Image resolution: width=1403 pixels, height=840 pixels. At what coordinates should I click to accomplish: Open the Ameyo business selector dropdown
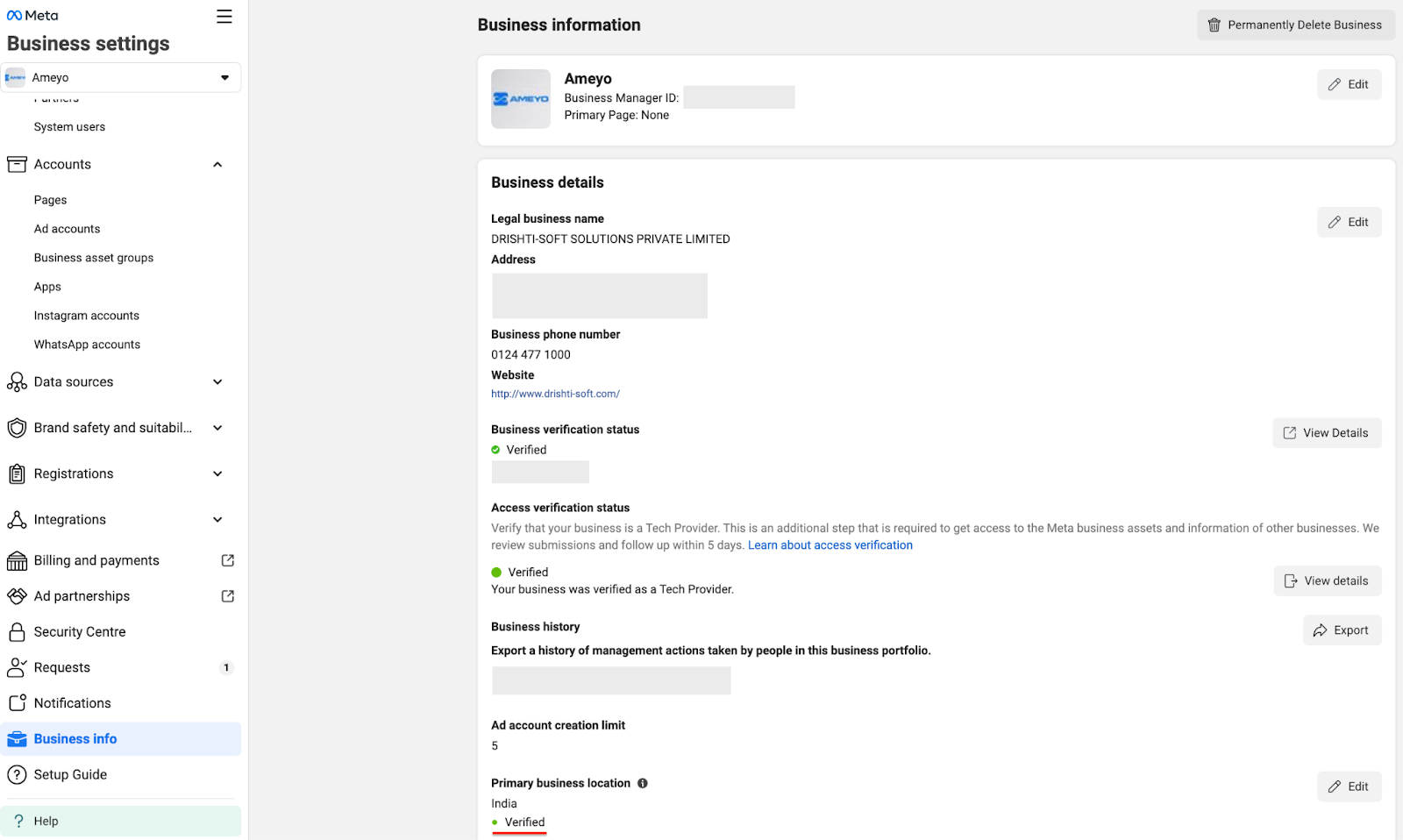[121, 77]
